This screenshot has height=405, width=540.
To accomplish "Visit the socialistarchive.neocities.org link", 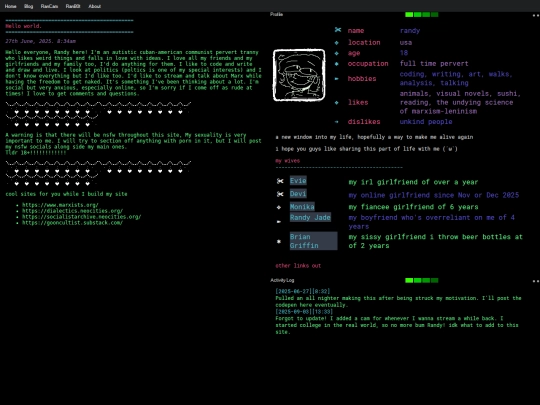I will (82, 217).
